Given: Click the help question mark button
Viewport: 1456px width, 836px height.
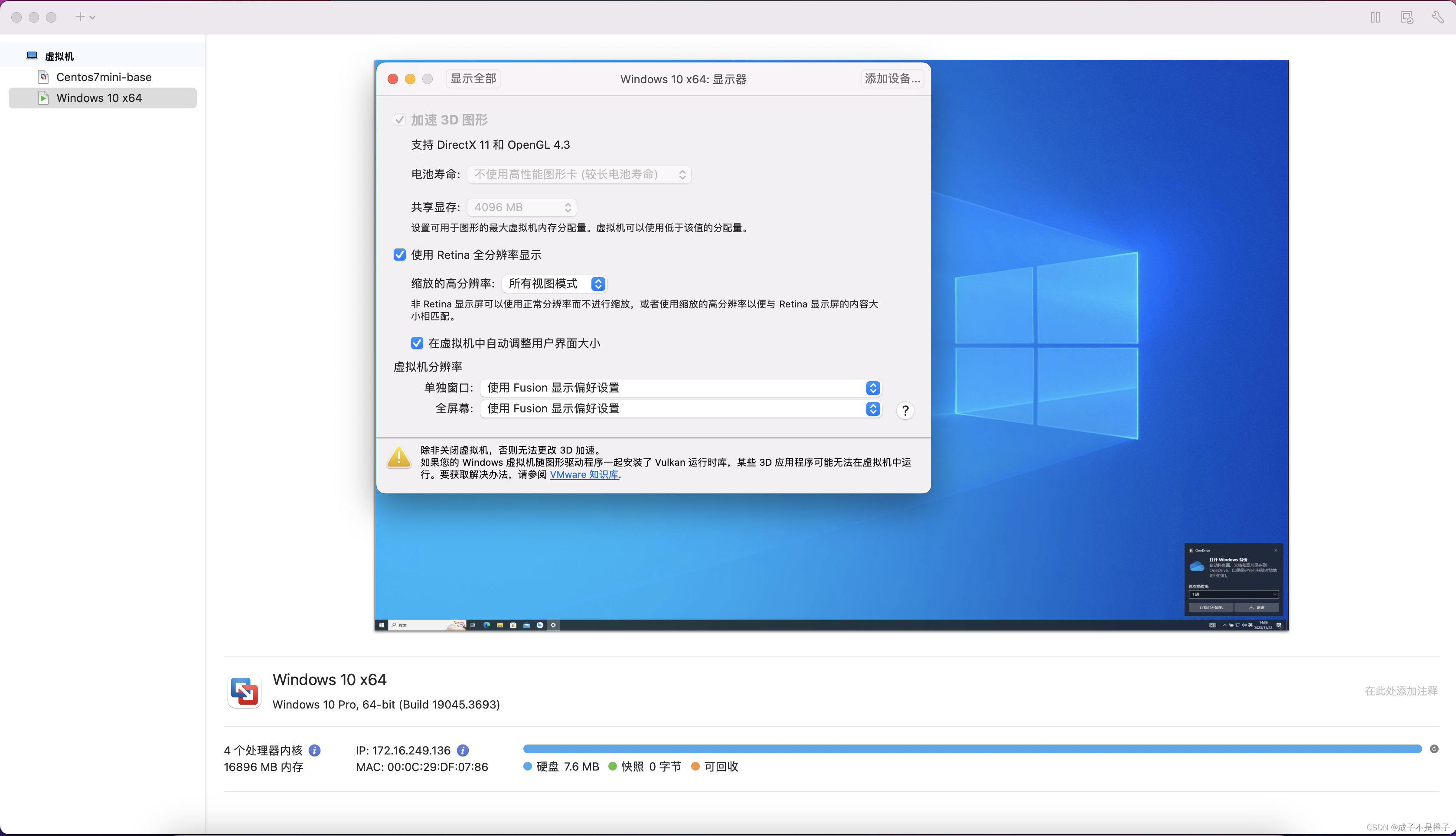Looking at the screenshot, I should (905, 411).
